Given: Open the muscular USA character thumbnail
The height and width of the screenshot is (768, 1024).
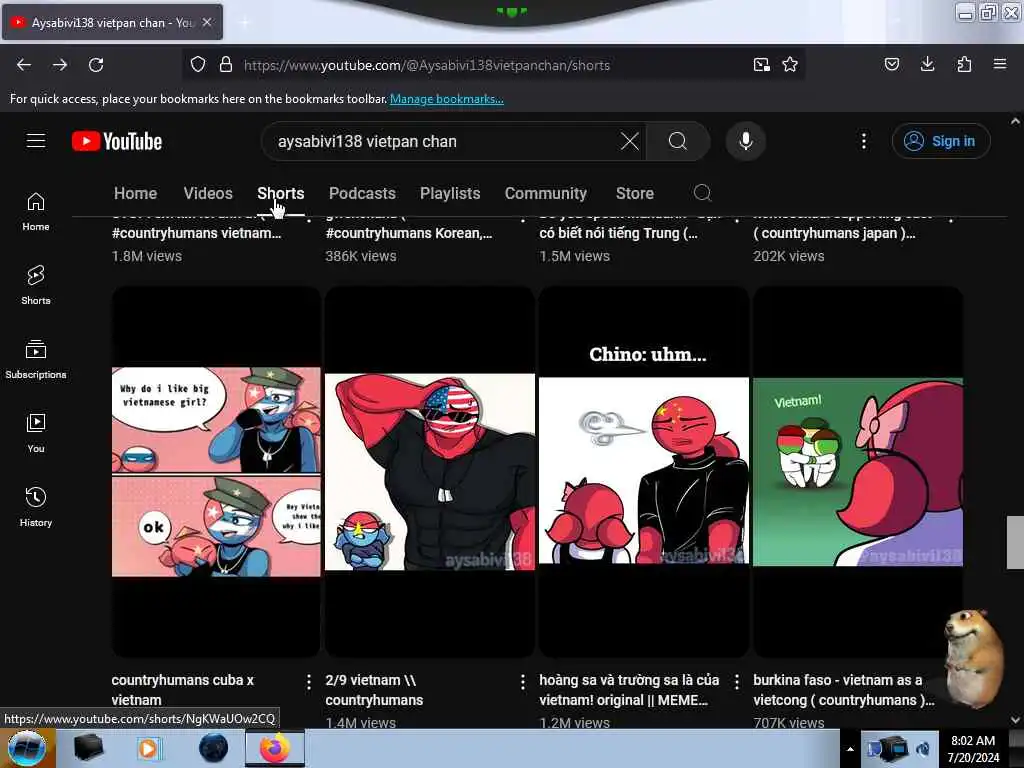Looking at the screenshot, I should coord(430,472).
